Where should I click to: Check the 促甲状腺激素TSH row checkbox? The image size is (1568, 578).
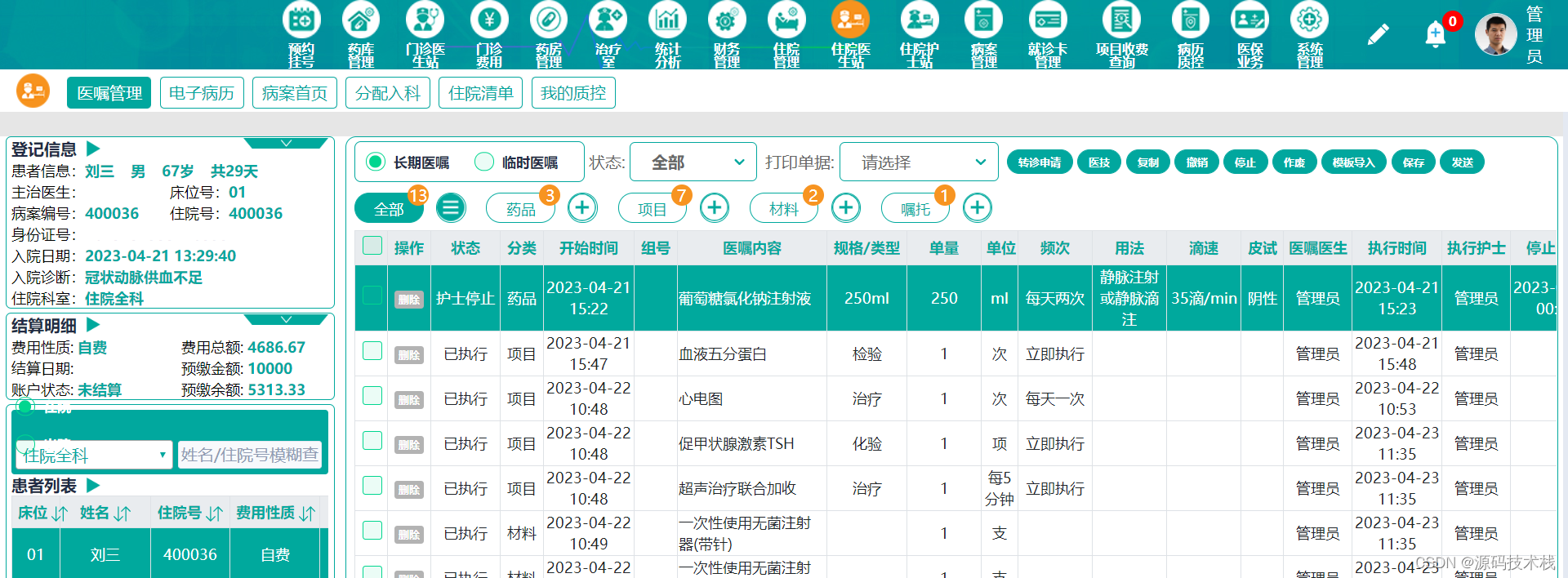(372, 441)
